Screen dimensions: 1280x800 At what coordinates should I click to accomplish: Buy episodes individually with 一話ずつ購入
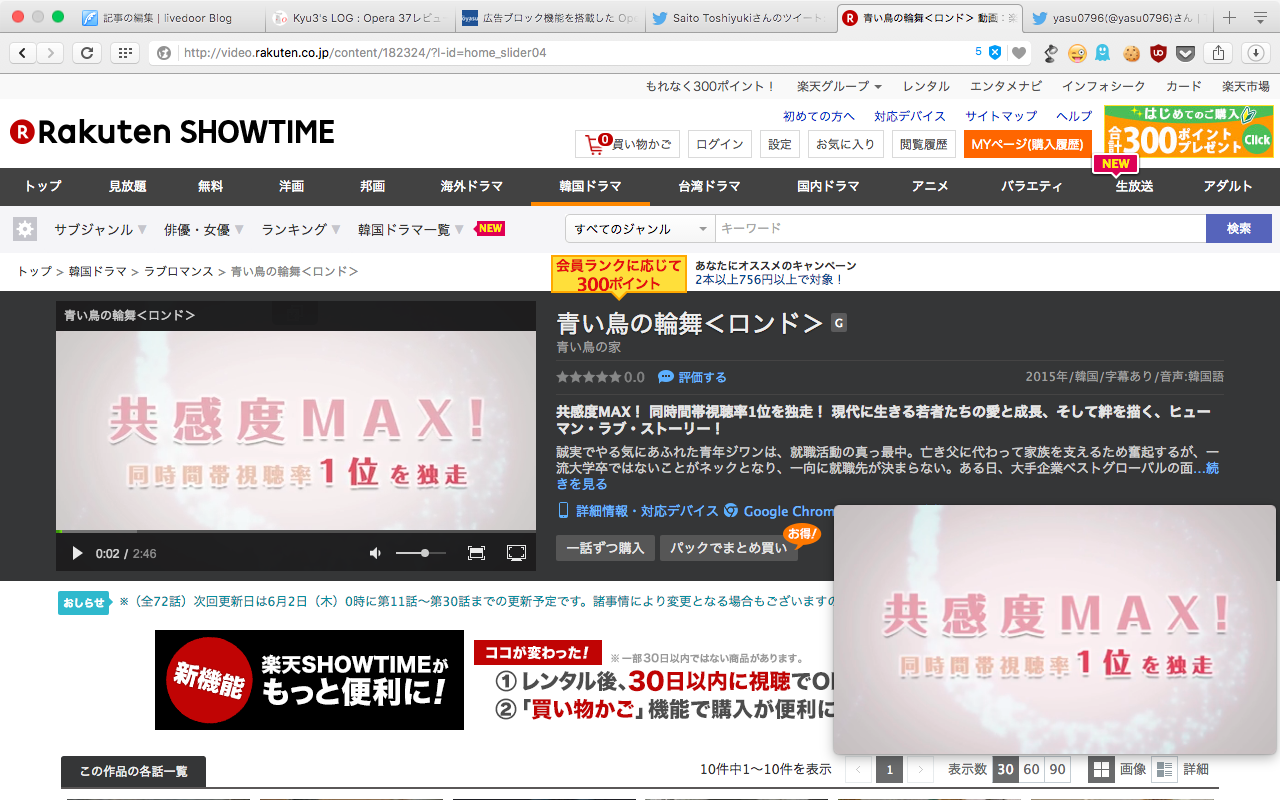coord(606,548)
